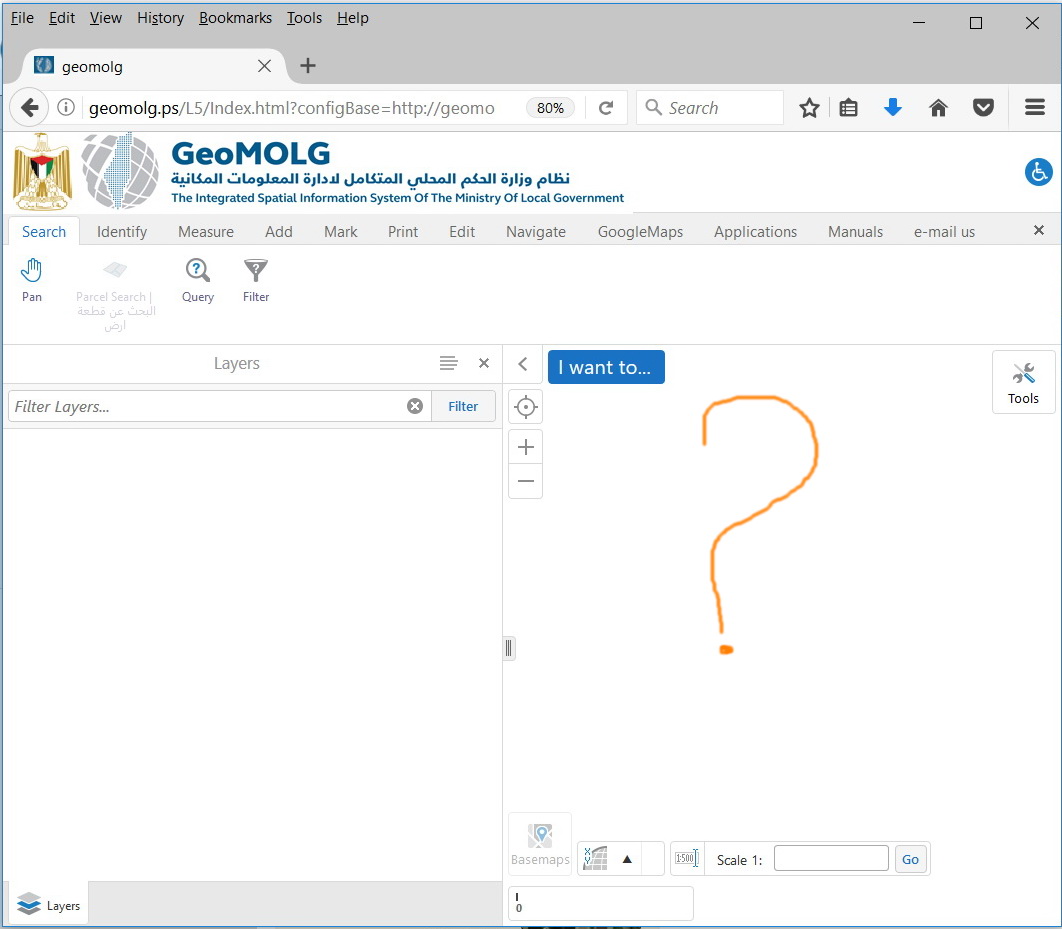Switch to the Add tab
The image size is (1062, 929).
point(278,232)
